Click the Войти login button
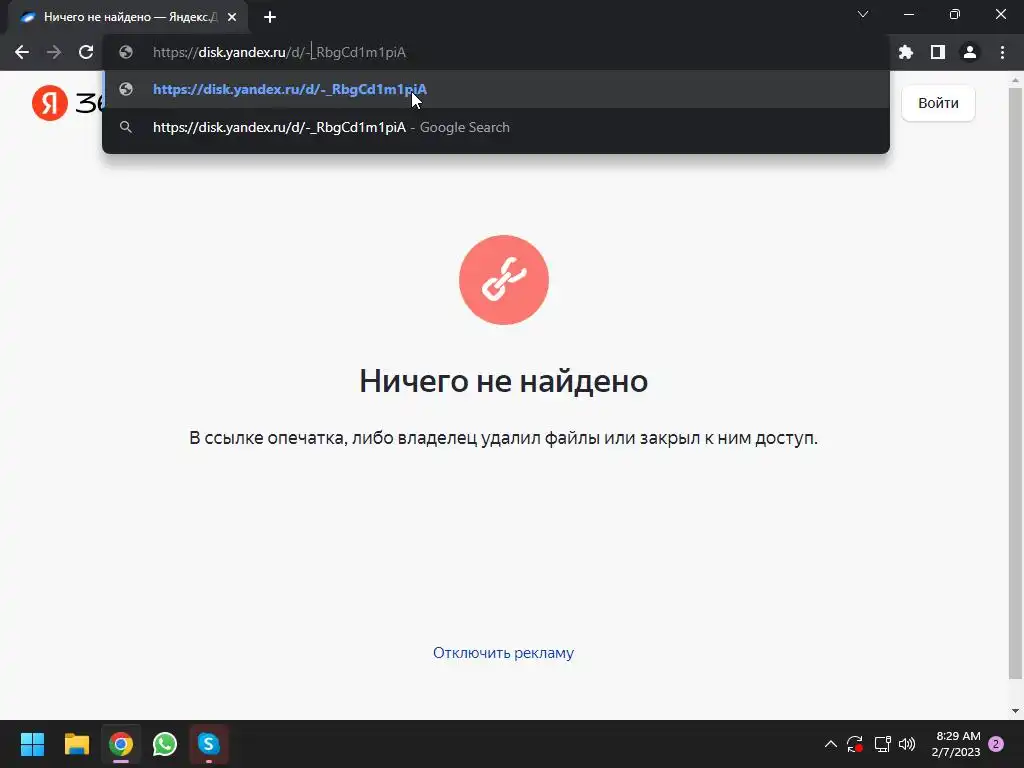This screenshot has width=1024, height=768. click(x=938, y=103)
